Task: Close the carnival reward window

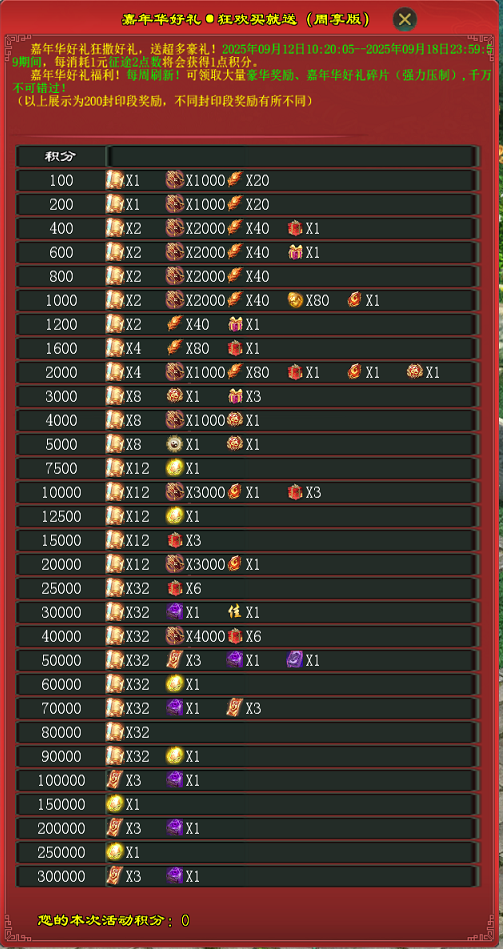Action: pos(404,19)
